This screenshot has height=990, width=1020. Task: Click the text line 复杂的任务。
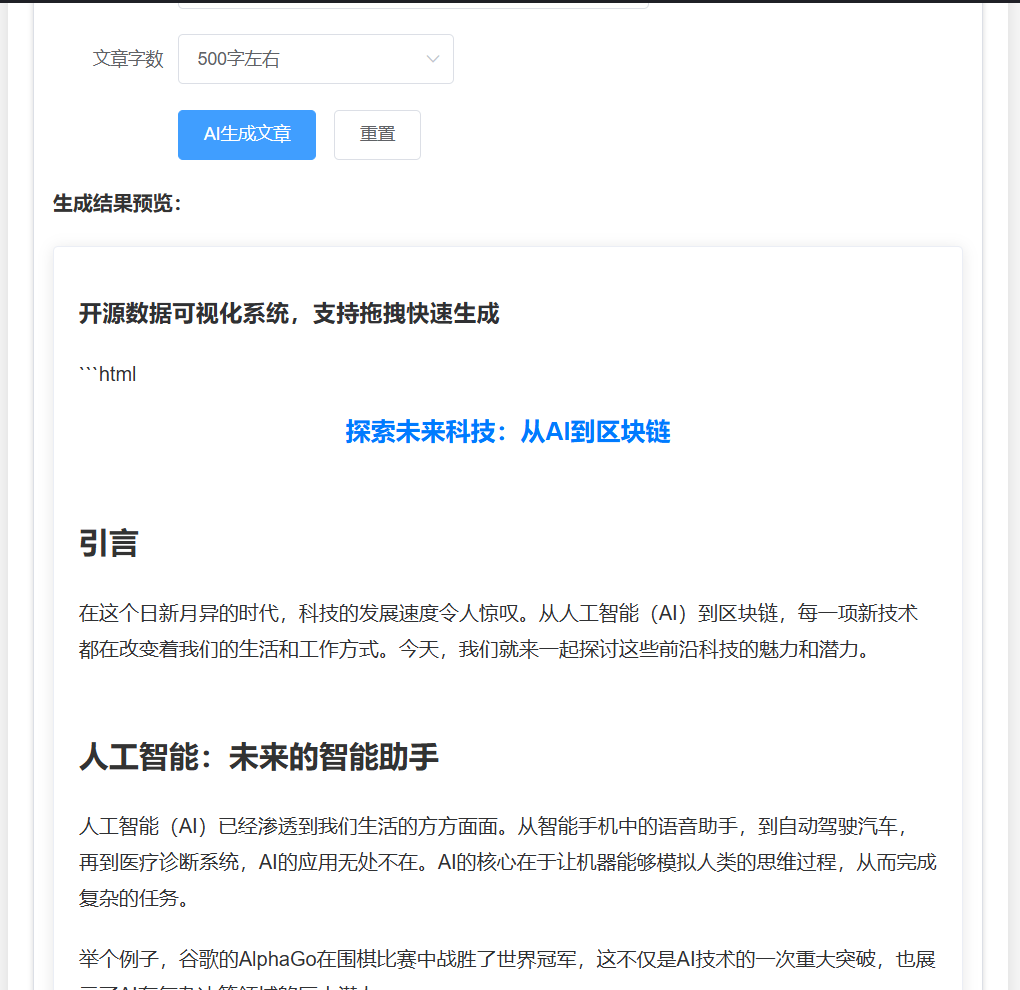[134, 898]
